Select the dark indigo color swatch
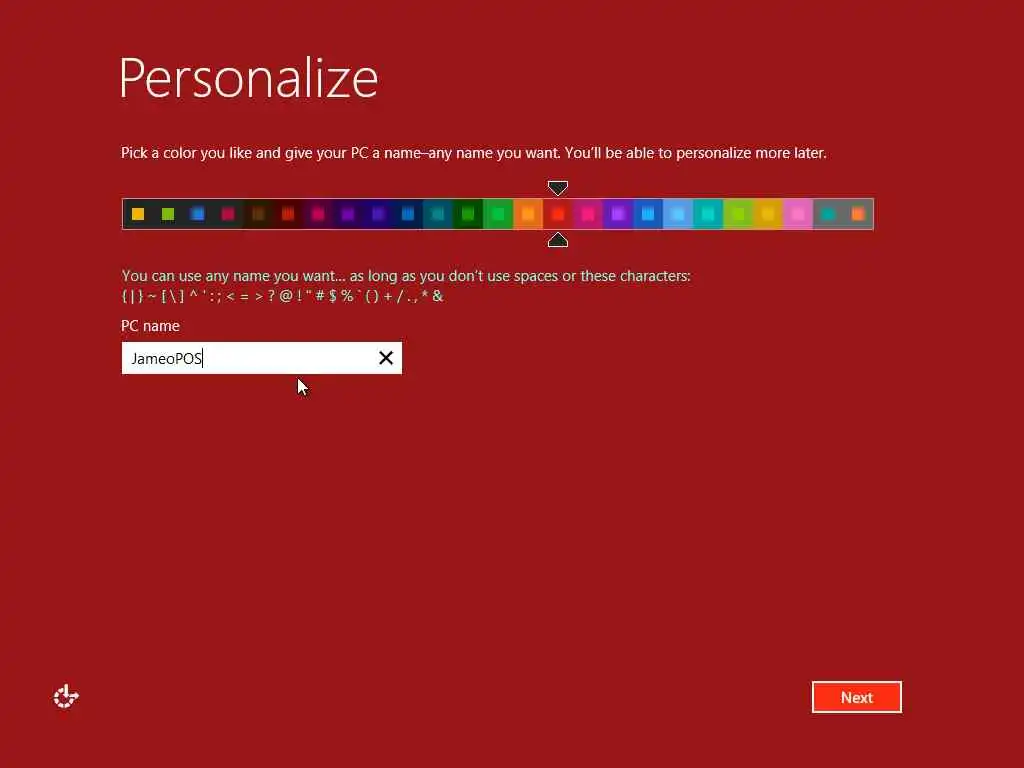 (378, 214)
